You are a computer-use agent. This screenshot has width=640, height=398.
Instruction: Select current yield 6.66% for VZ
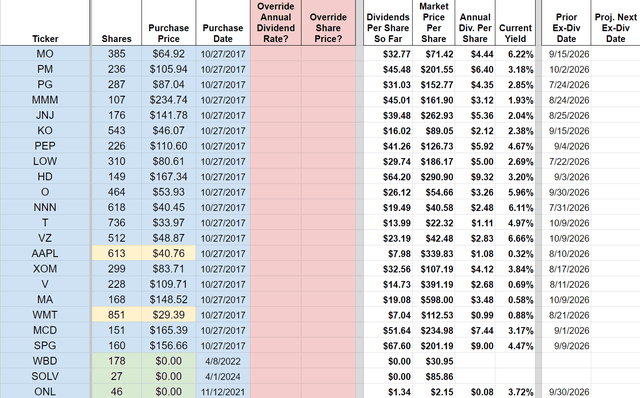click(x=515, y=238)
